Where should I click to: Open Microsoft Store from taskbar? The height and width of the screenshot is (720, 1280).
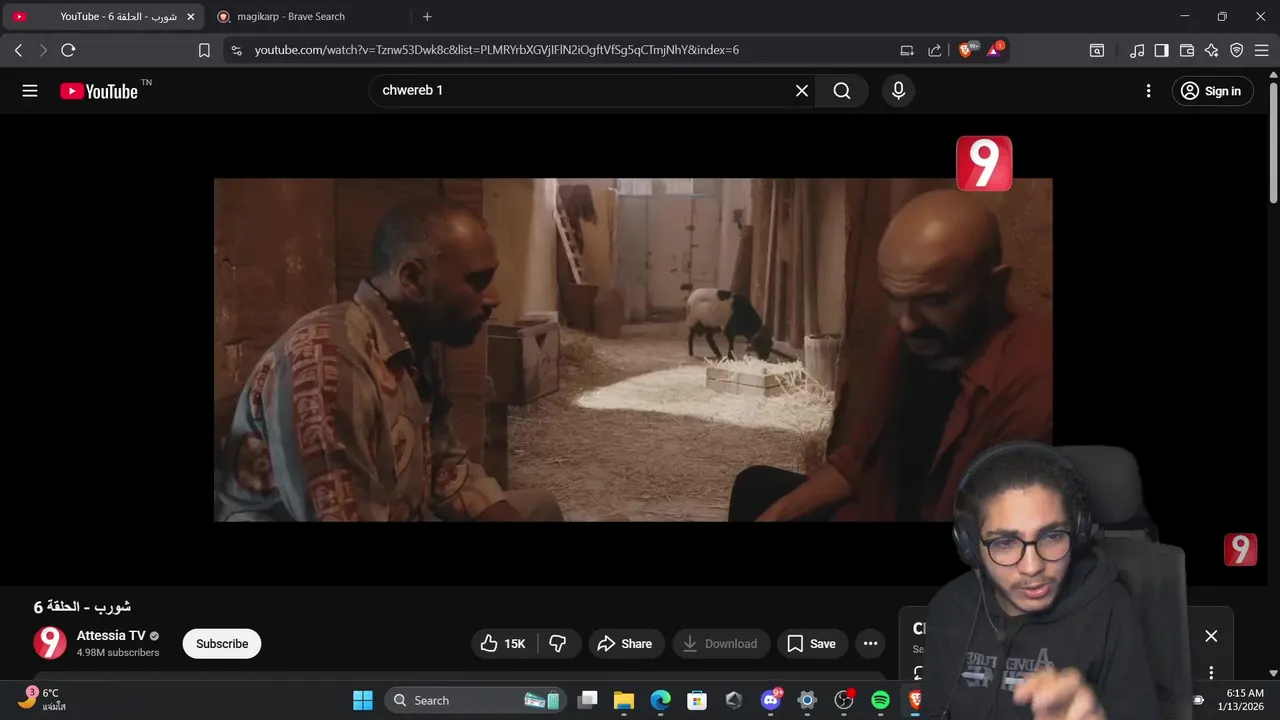click(697, 700)
